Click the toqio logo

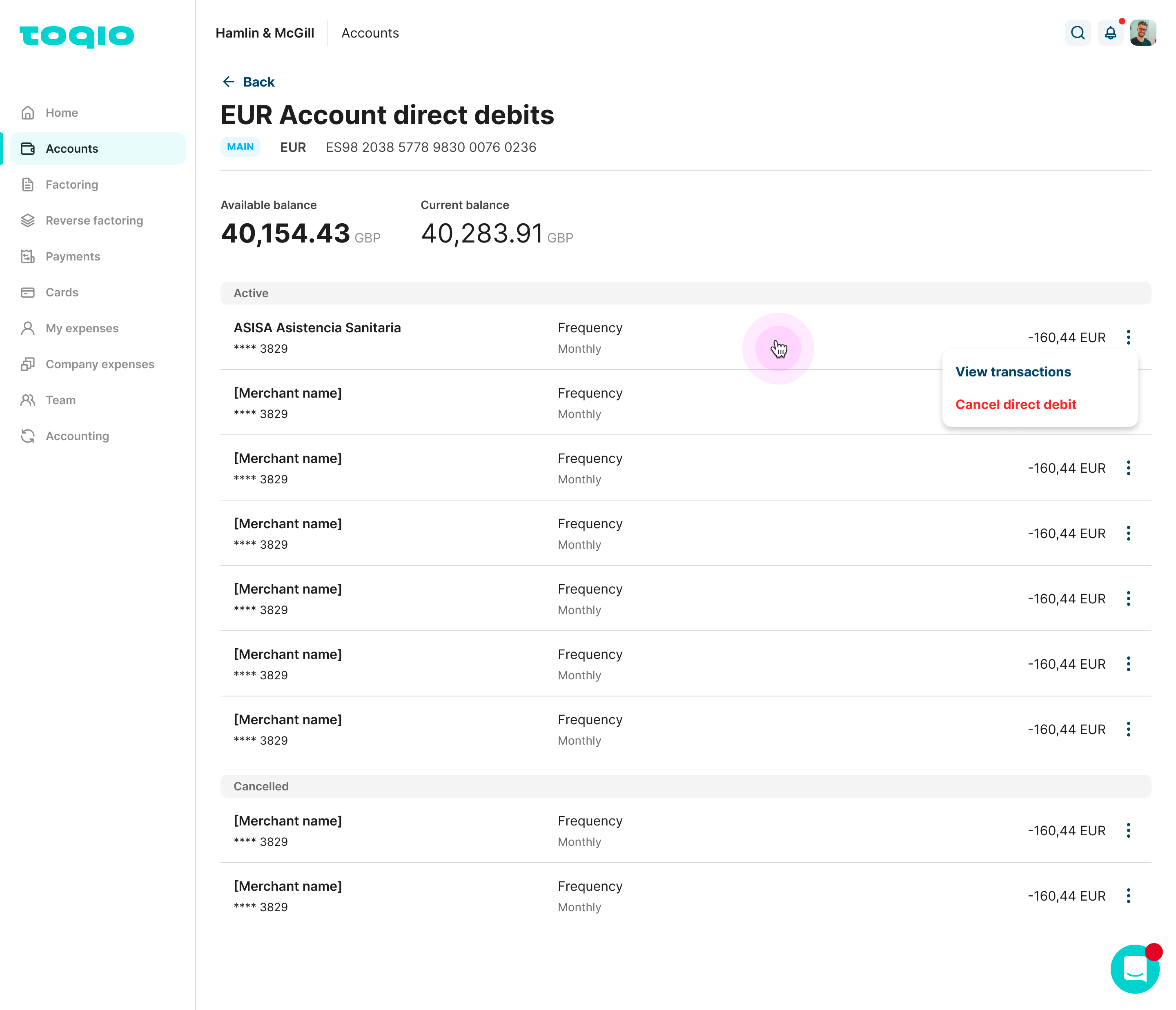pyautogui.click(x=77, y=36)
